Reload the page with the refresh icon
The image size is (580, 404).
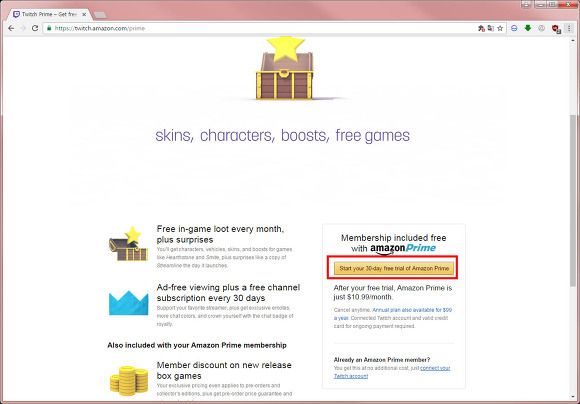click(35, 28)
